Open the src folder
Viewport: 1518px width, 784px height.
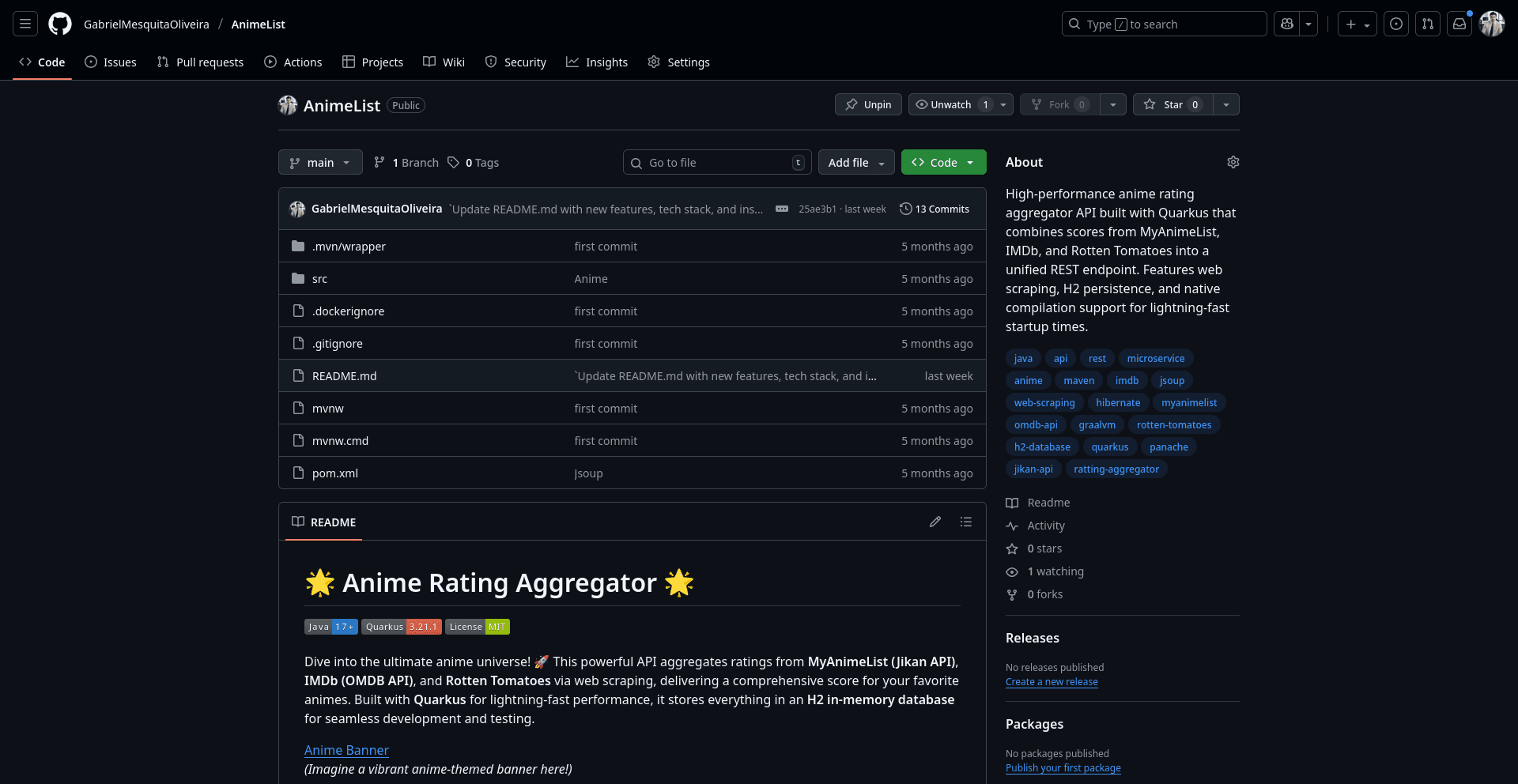(x=319, y=279)
